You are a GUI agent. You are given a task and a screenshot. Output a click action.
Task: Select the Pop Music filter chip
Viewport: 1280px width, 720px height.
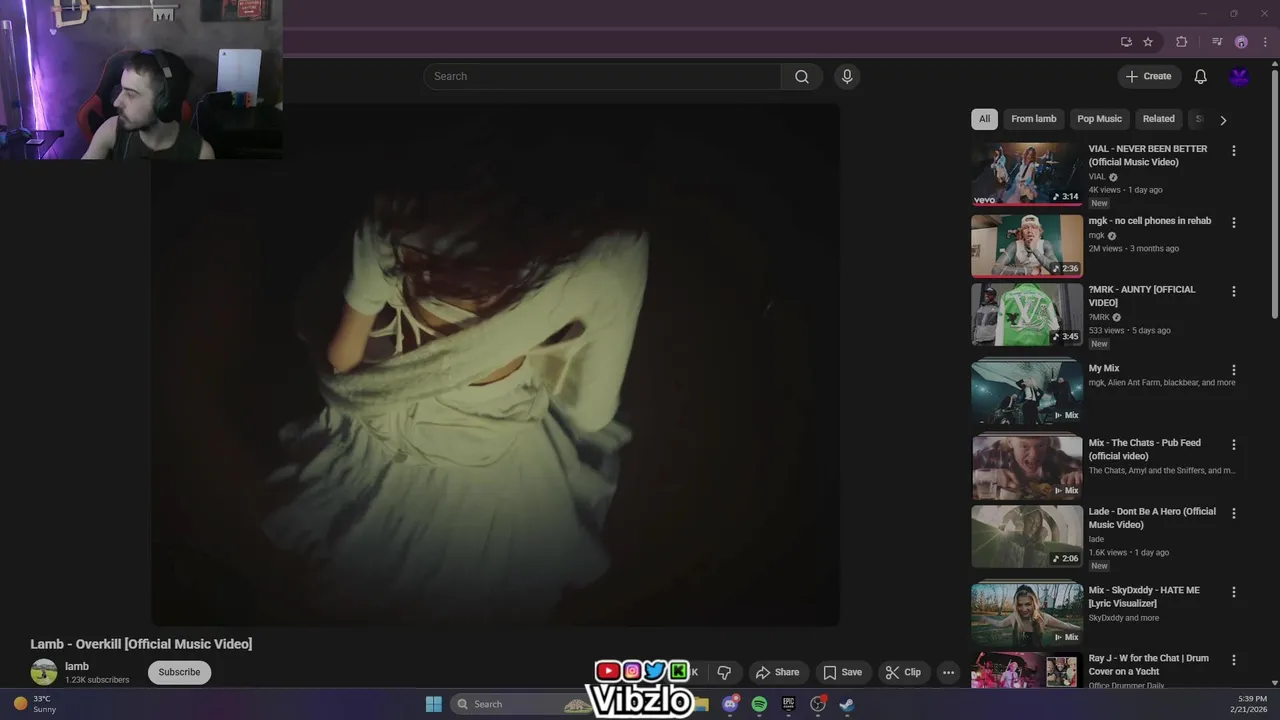[x=1099, y=119]
